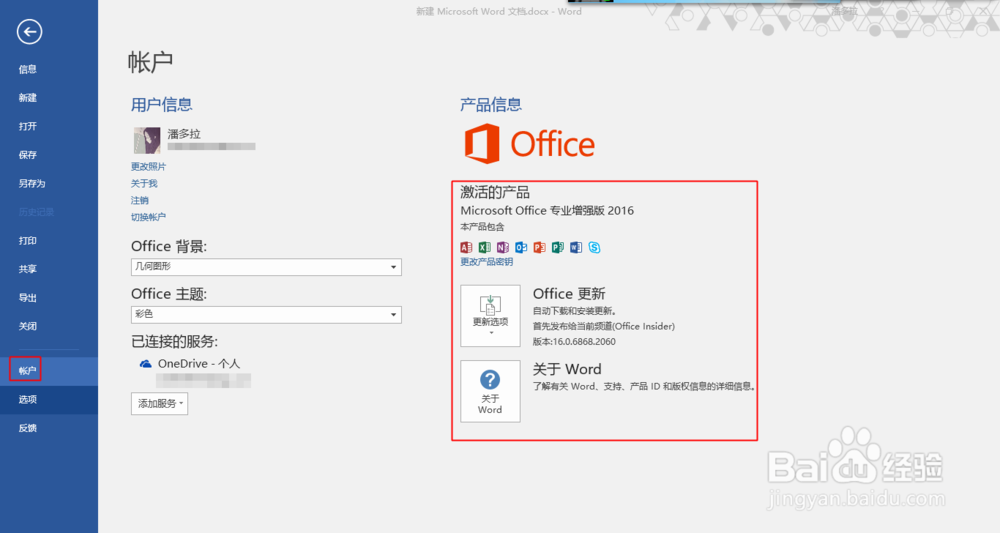Click the 更改照片 link

point(149,166)
